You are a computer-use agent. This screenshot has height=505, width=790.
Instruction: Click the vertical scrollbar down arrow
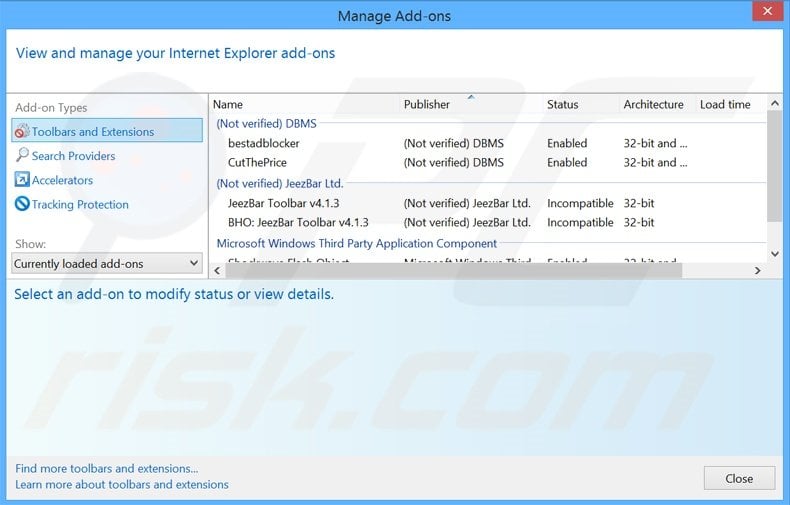pyautogui.click(x=775, y=254)
